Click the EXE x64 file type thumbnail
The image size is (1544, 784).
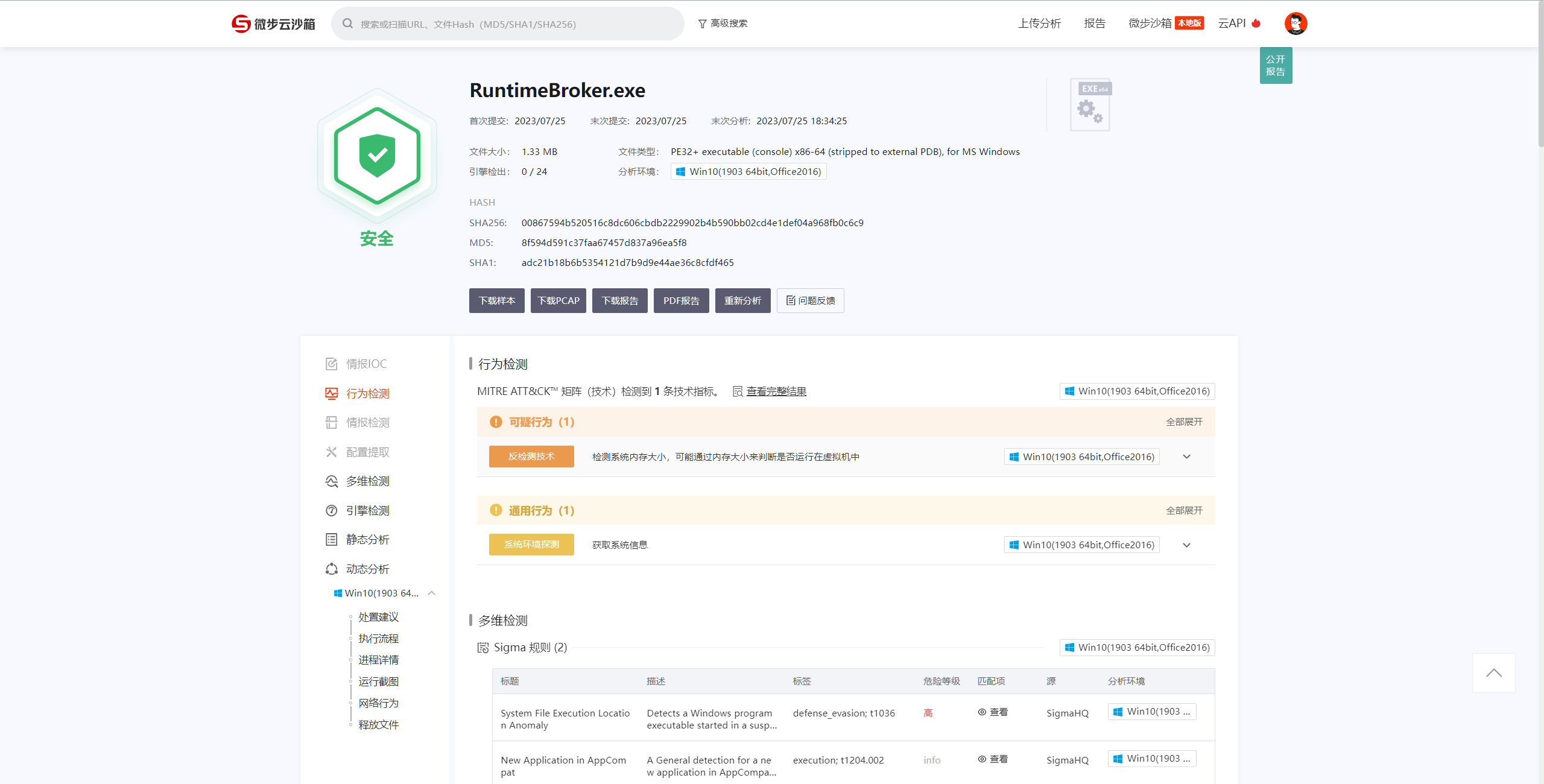click(x=1090, y=105)
